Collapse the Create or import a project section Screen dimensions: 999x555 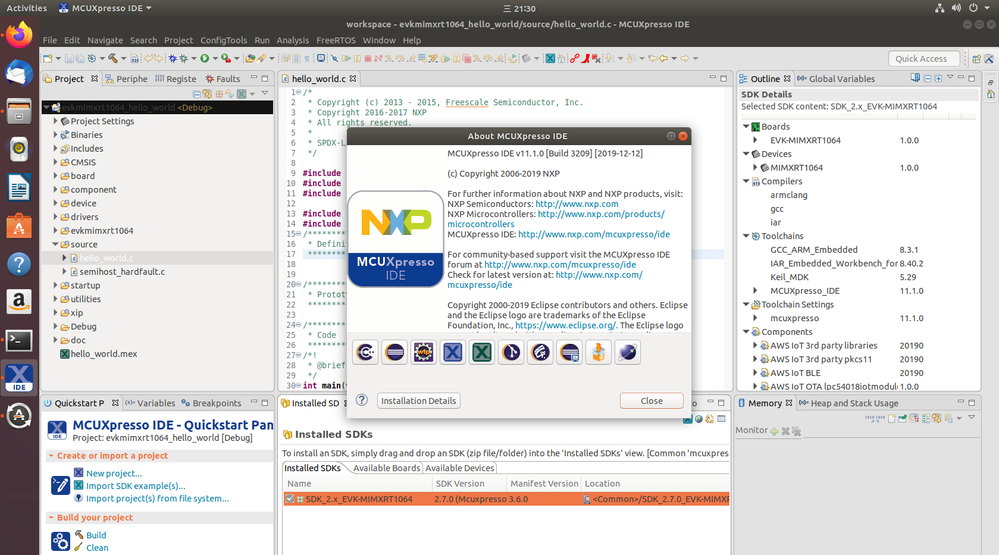coord(51,456)
